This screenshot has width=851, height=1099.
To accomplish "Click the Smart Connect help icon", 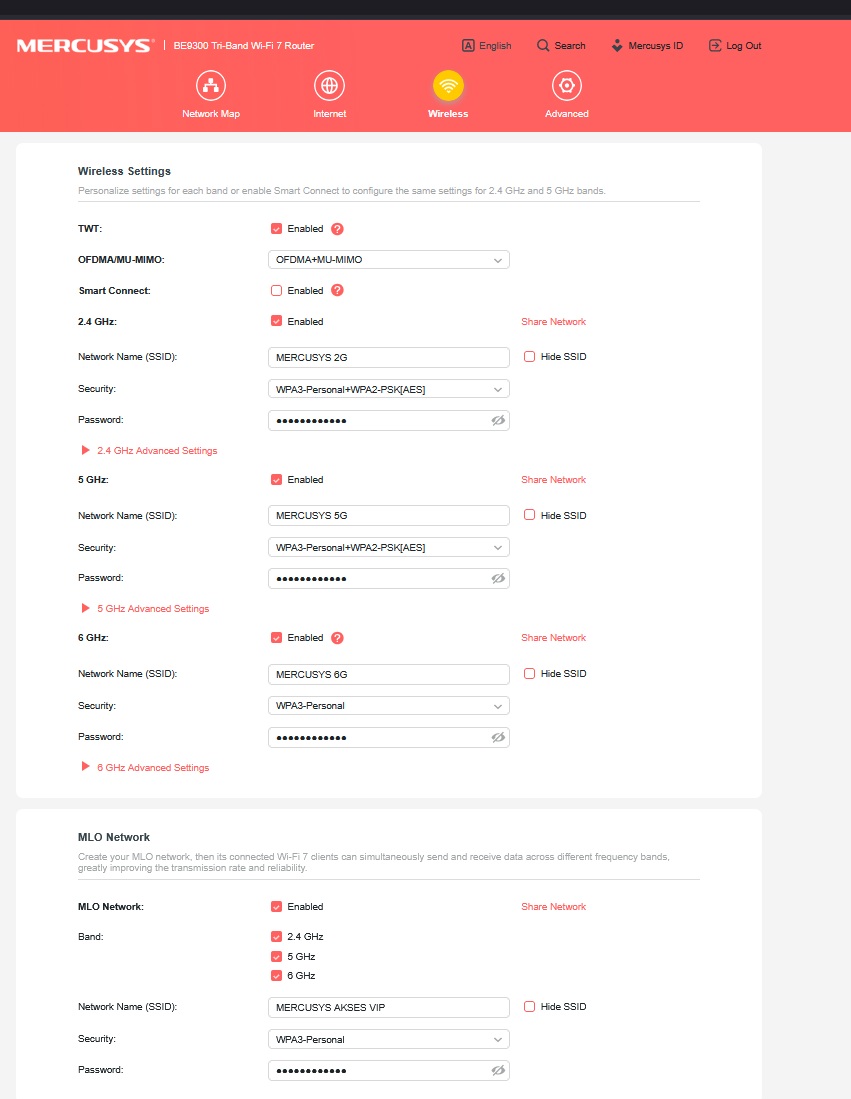I will (337, 290).
